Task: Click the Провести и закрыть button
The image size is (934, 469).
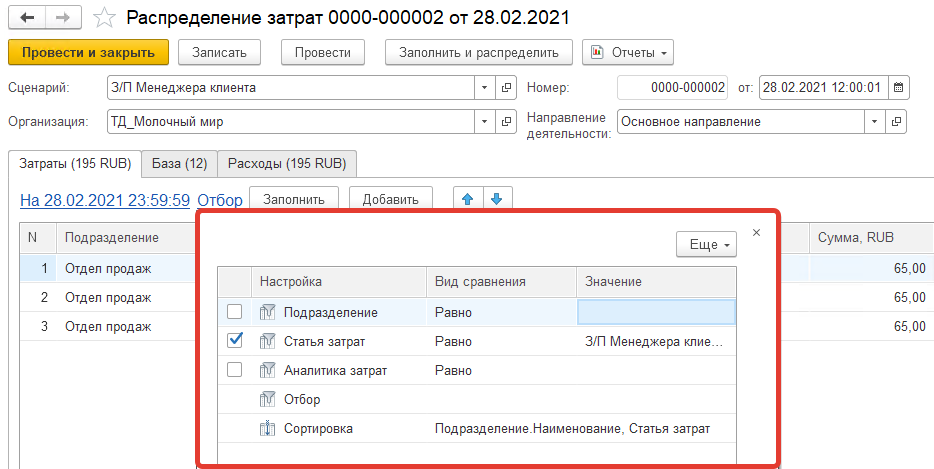Action: pyautogui.click(x=88, y=52)
